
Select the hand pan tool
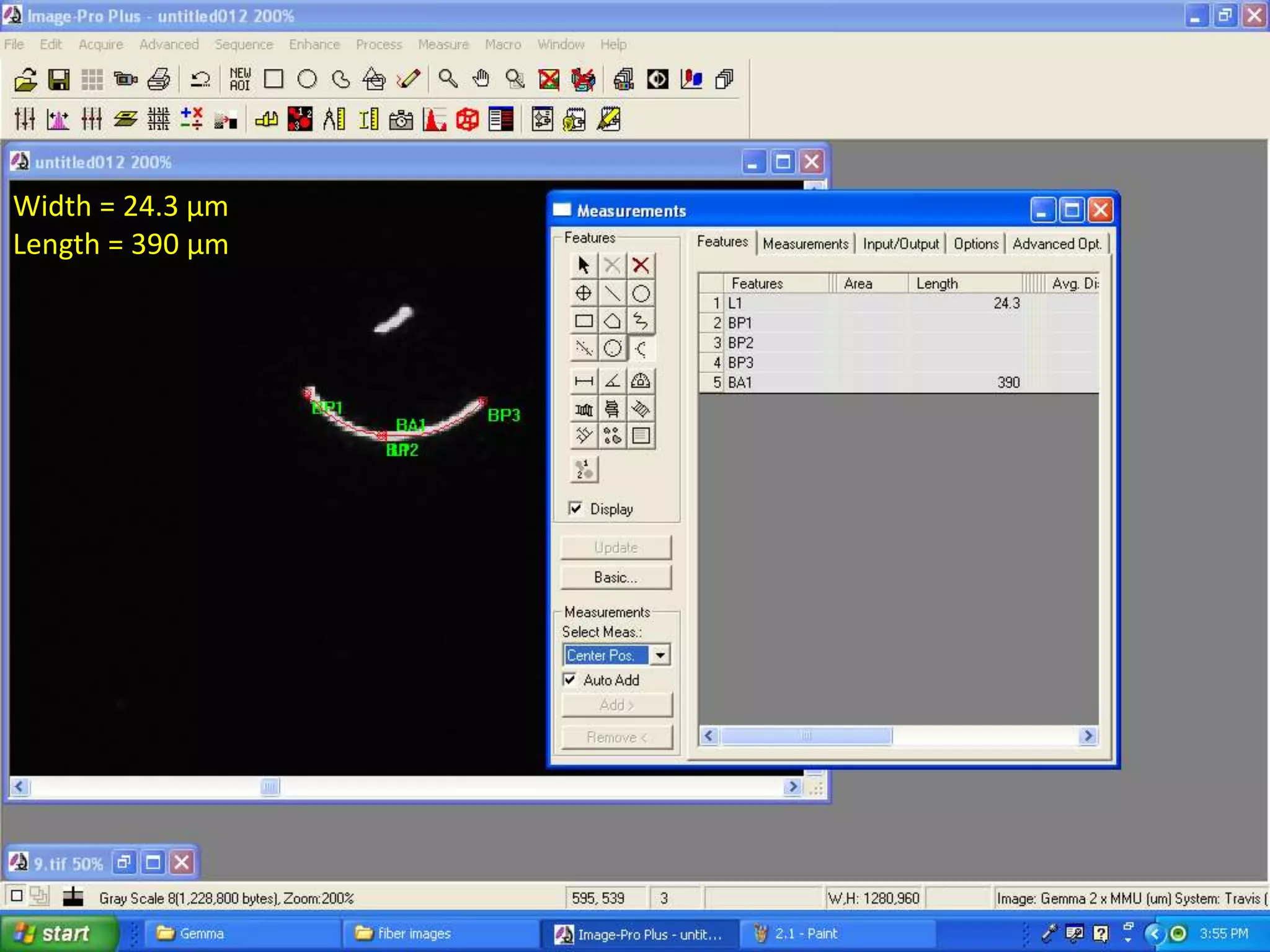coord(481,79)
